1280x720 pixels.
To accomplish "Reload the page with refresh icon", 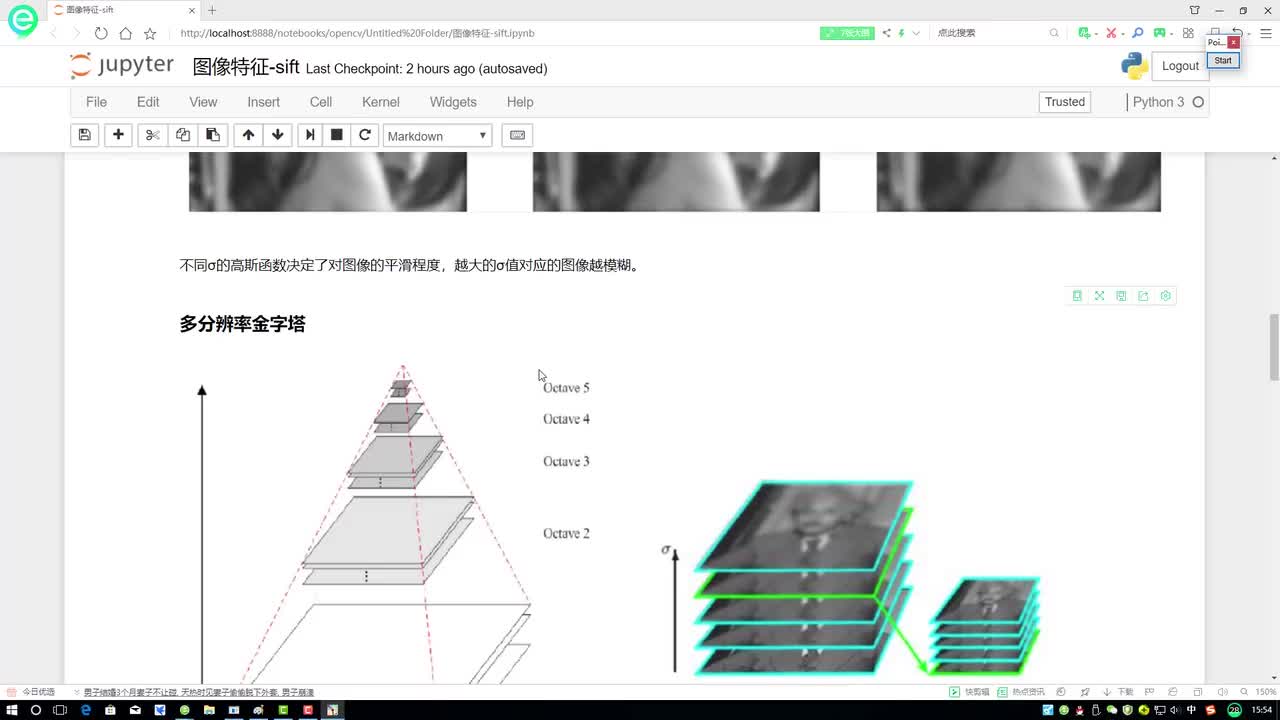I will (x=101, y=33).
